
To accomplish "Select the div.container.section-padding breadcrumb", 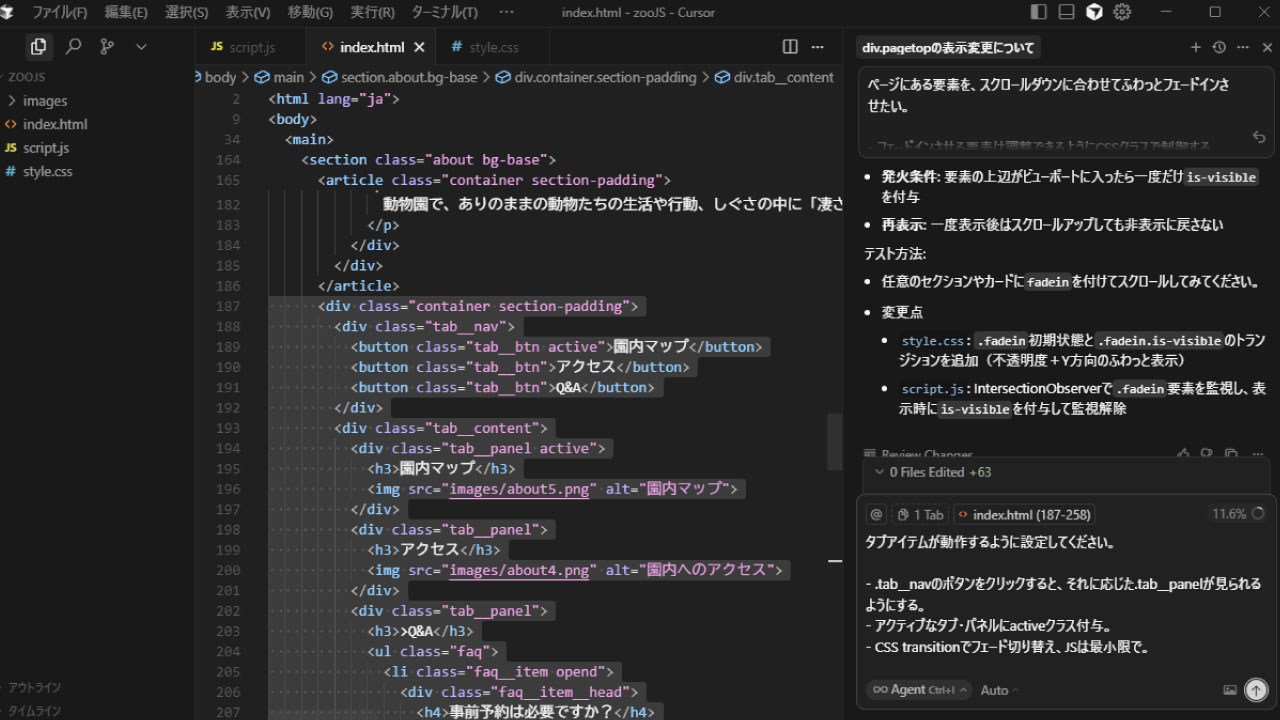I will pos(596,77).
